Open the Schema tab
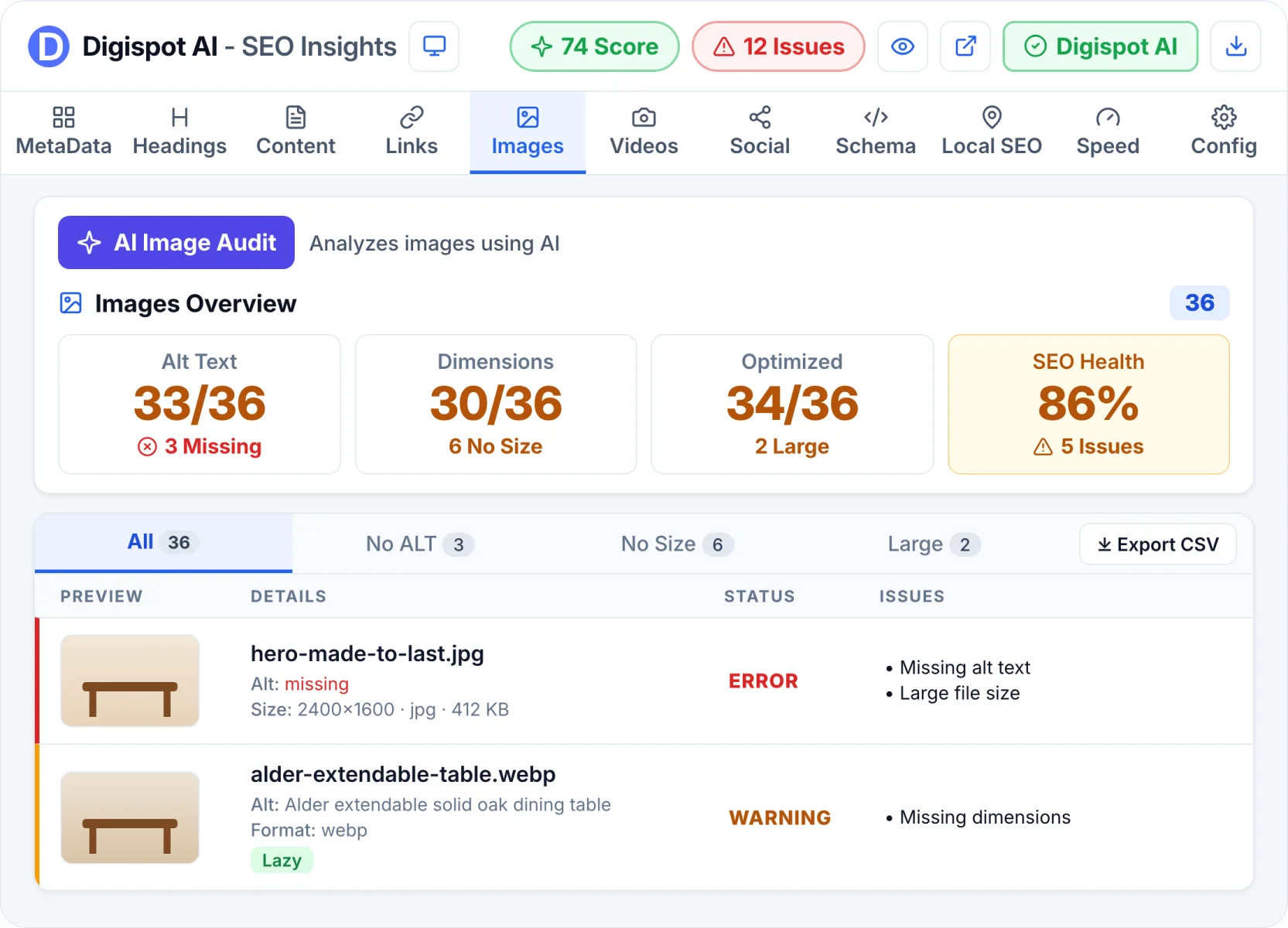Image resolution: width=1288 pixels, height=928 pixels. (x=876, y=132)
